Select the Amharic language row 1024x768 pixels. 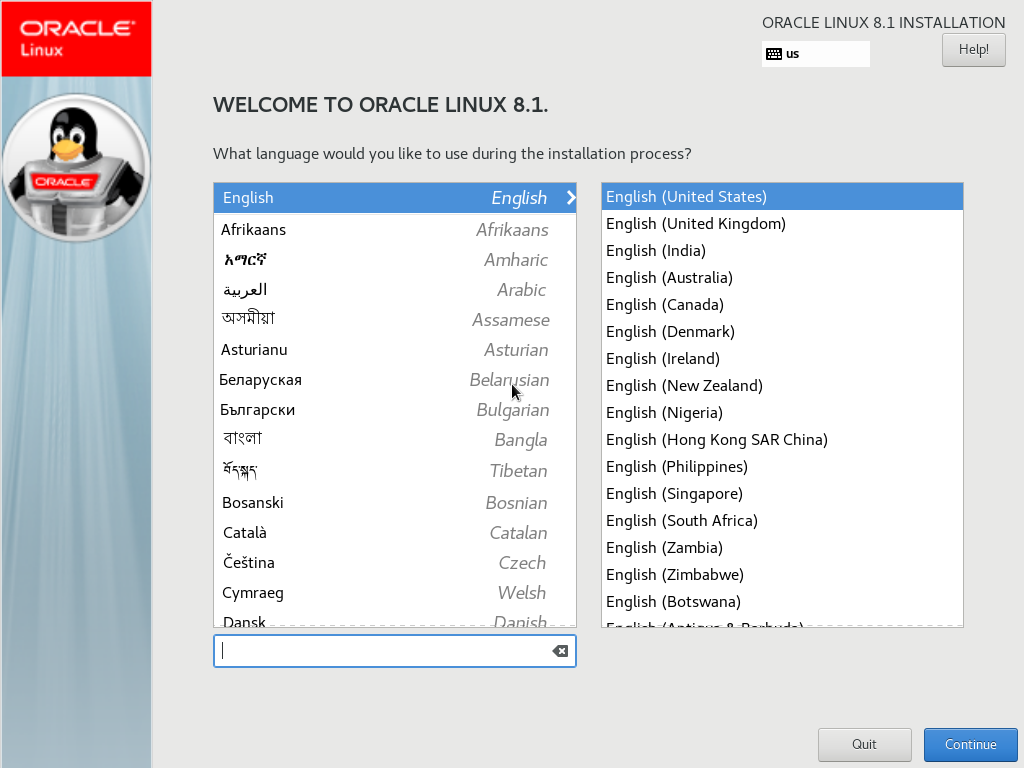pos(394,260)
